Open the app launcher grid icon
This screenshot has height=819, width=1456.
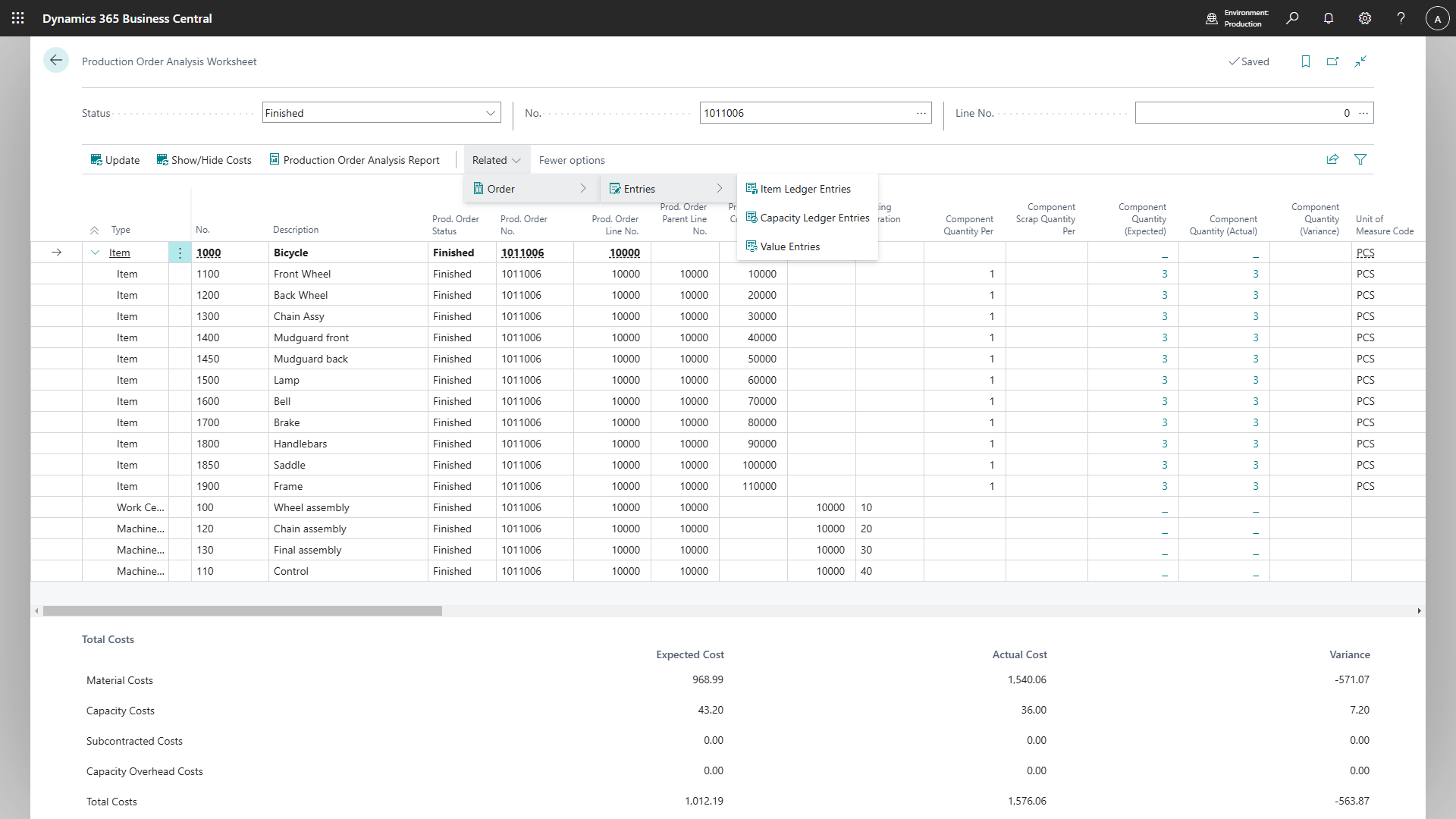pos(17,17)
